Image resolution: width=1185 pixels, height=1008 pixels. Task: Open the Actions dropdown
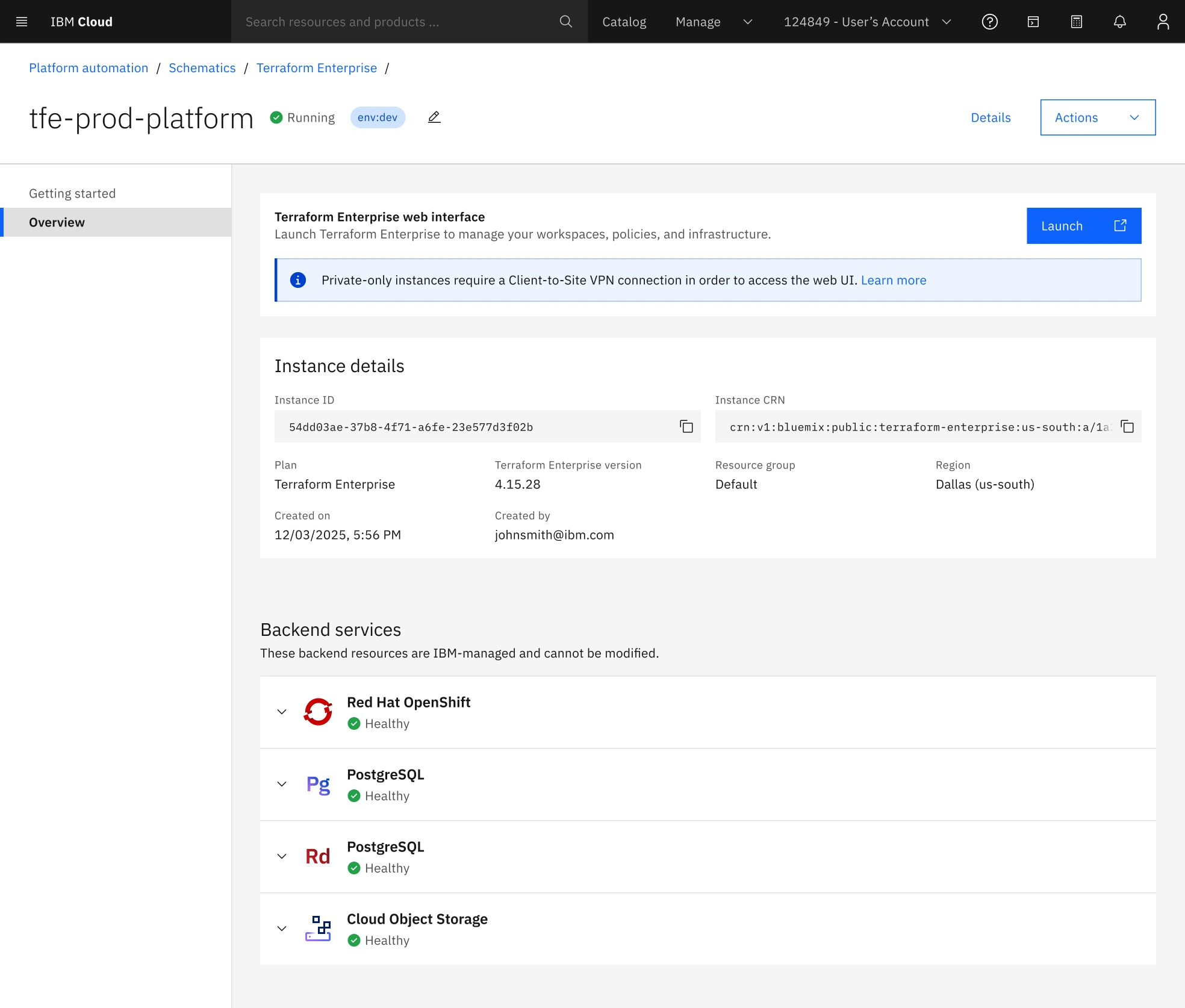click(x=1098, y=117)
